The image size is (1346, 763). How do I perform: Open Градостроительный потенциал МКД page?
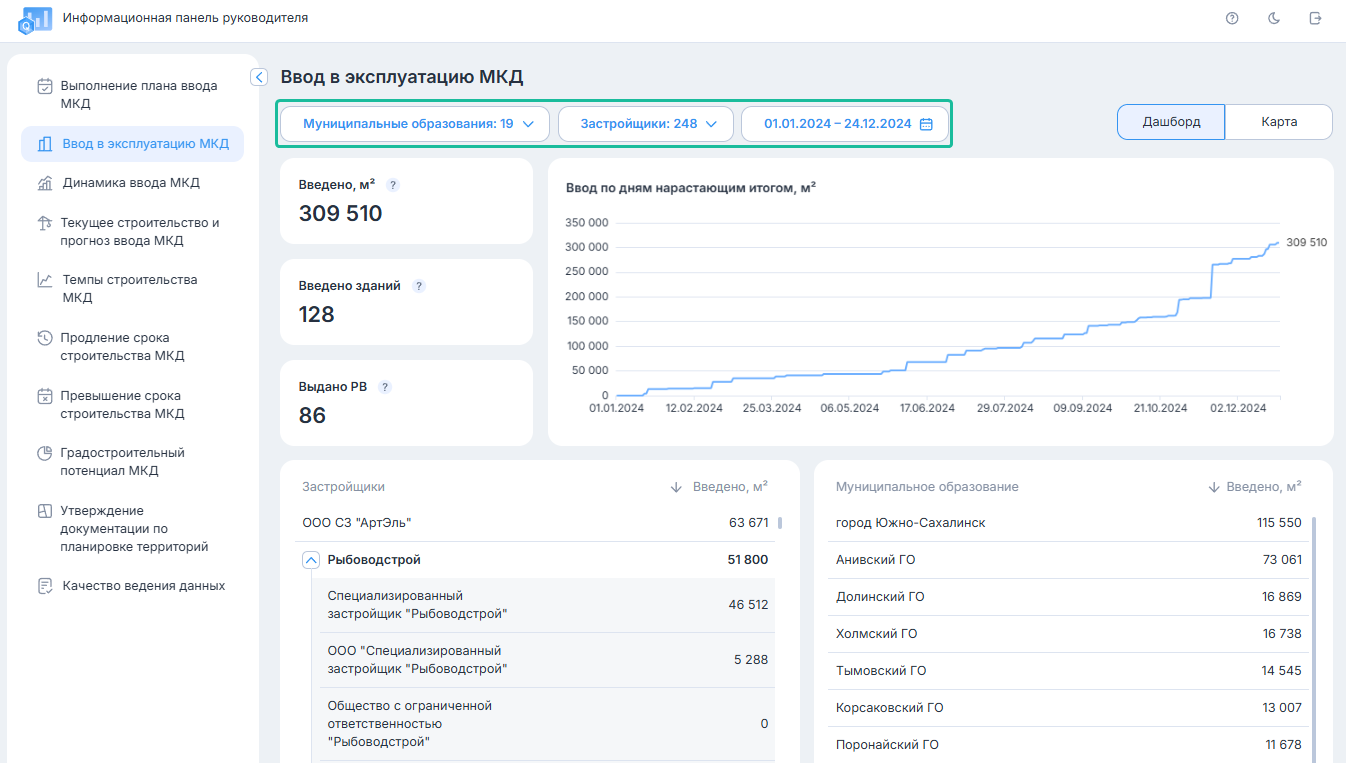click(x=122, y=462)
